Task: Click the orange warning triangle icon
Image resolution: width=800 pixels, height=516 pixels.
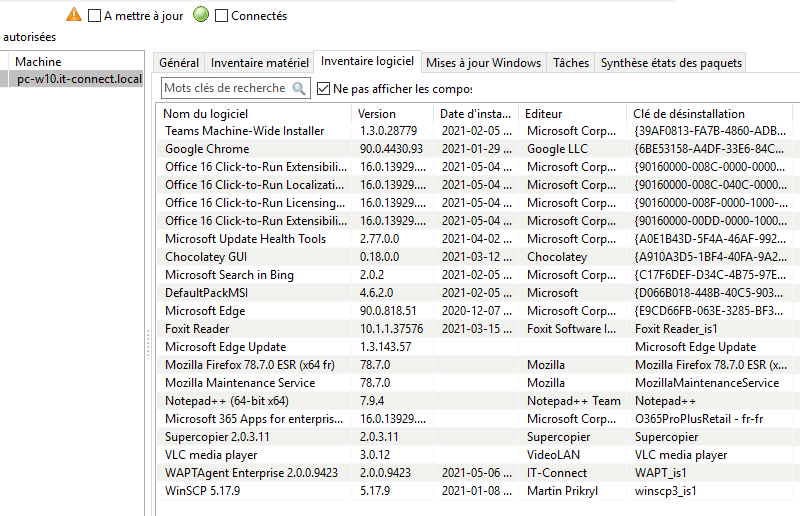Action: [x=74, y=15]
